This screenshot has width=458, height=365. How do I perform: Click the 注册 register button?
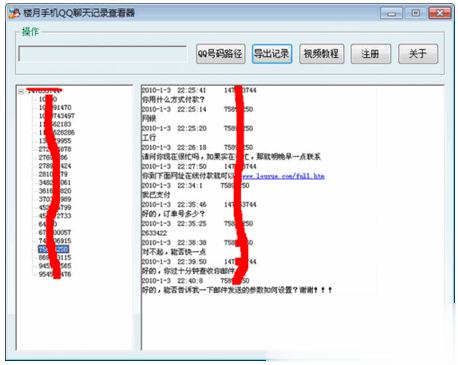pyautogui.click(x=371, y=54)
